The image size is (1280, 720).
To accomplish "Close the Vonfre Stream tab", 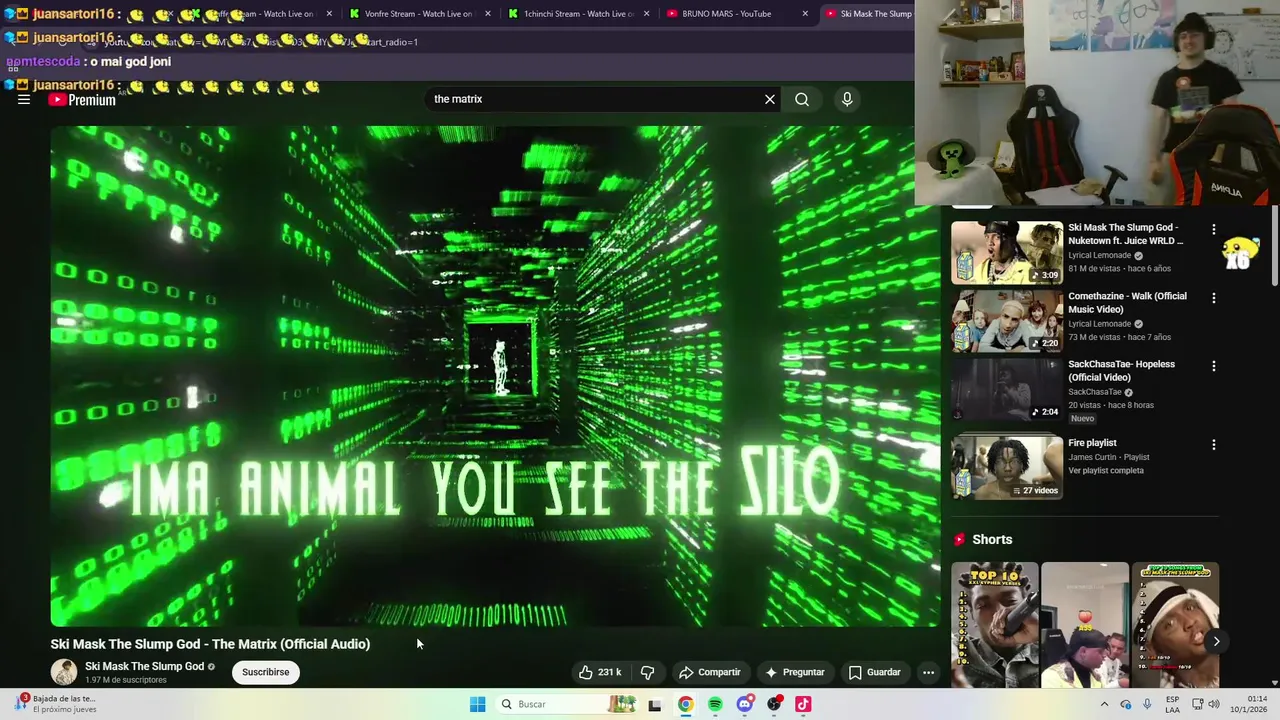I will (488, 14).
